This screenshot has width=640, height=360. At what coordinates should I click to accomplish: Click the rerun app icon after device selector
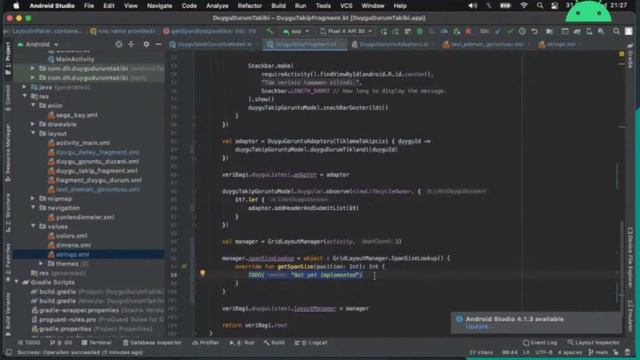pyautogui.click(x=383, y=31)
